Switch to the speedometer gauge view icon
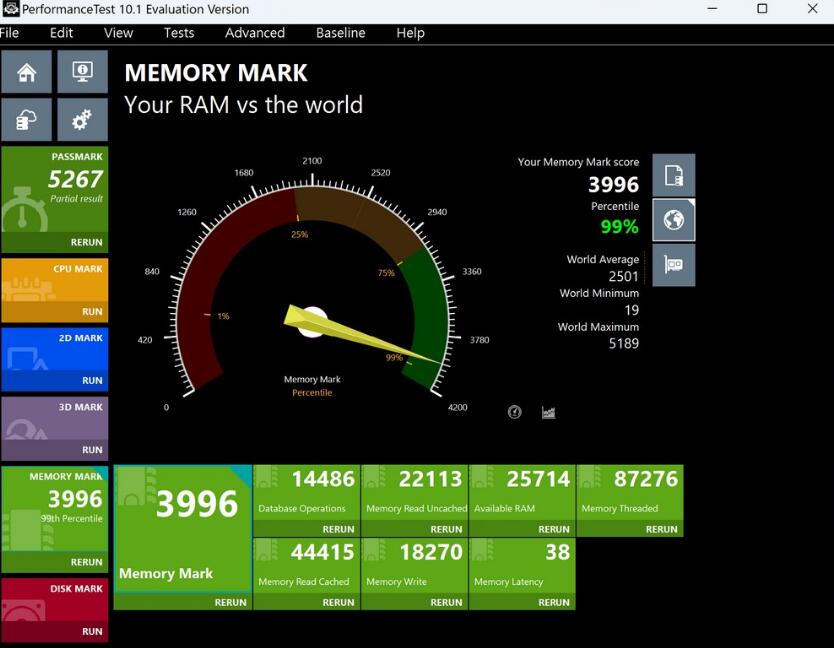 pos(515,412)
